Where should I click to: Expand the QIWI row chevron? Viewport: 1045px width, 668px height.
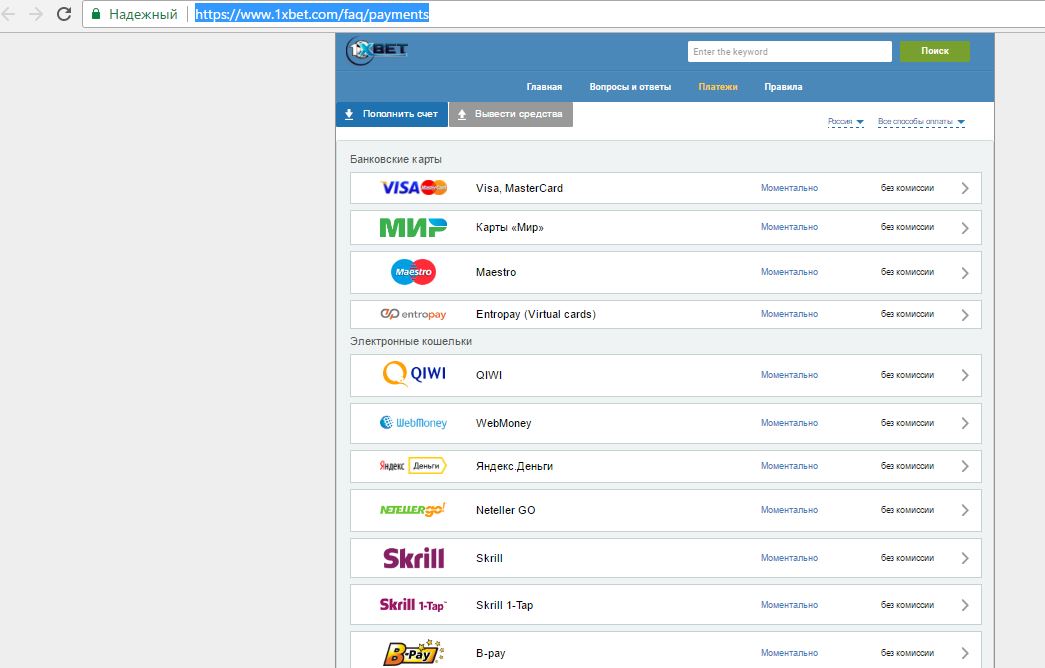(x=964, y=375)
